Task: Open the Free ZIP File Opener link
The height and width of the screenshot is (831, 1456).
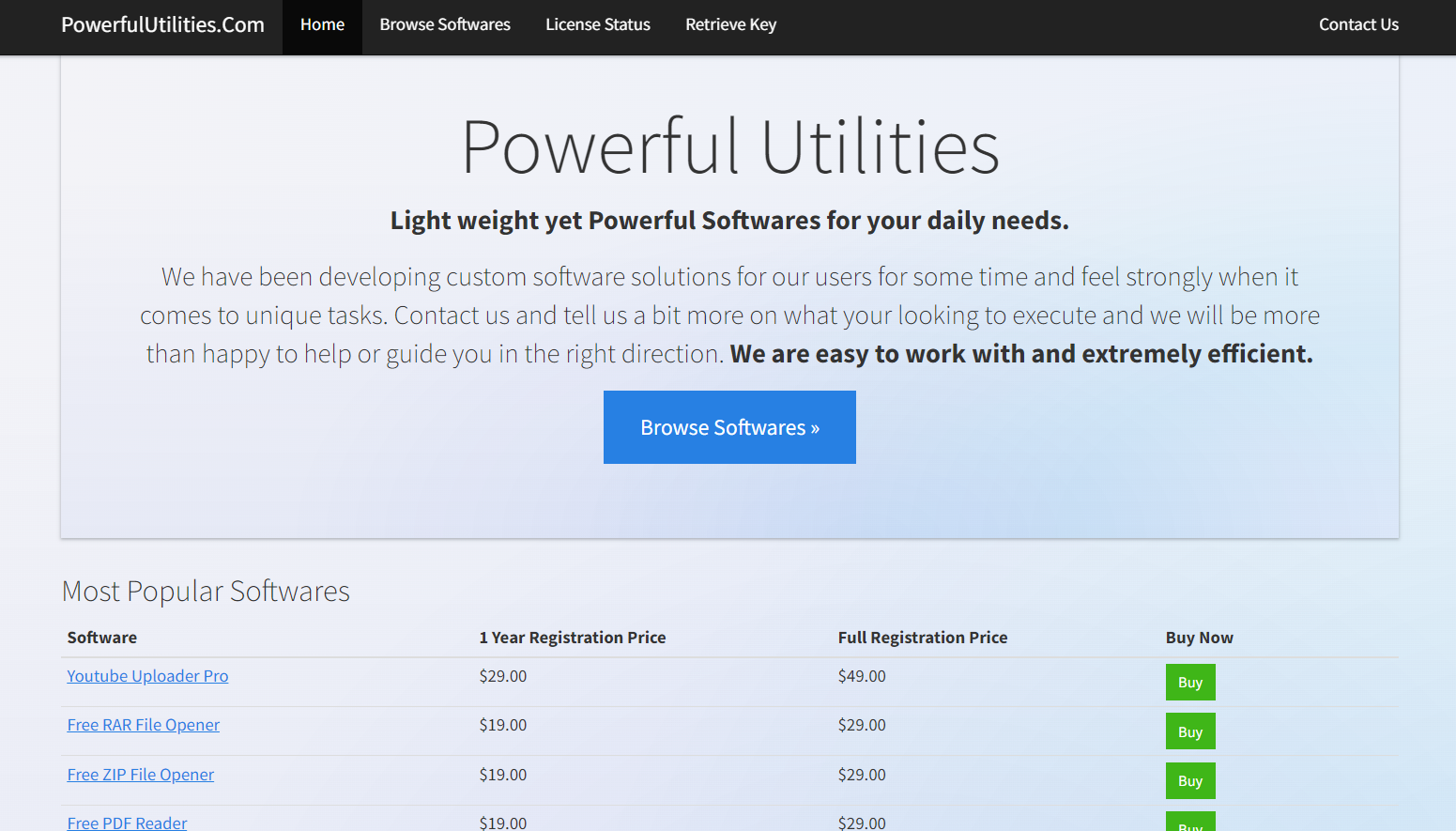Action: 141,775
